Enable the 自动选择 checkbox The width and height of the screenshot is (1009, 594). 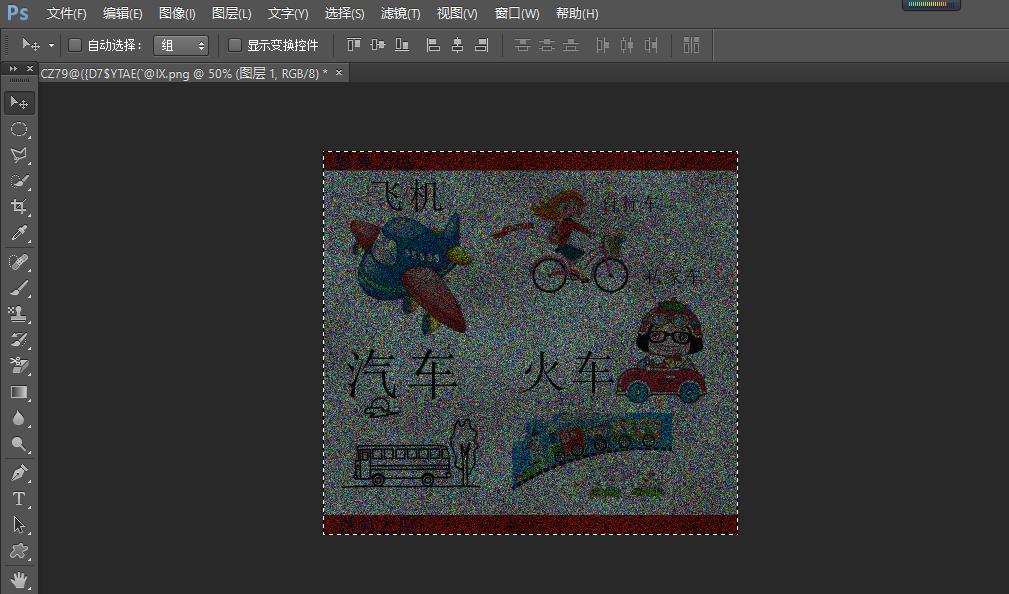pyautogui.click(x=75, y=44)
